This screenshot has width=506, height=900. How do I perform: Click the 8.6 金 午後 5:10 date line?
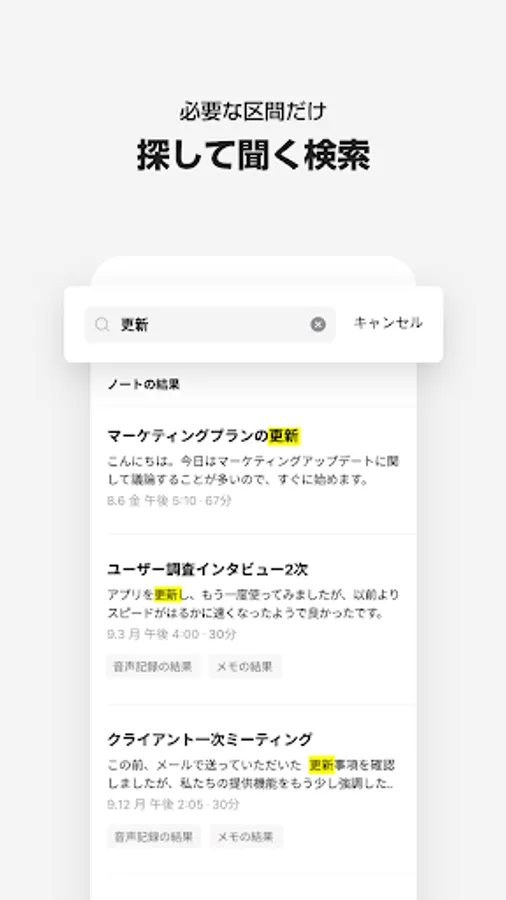point(170,501)
